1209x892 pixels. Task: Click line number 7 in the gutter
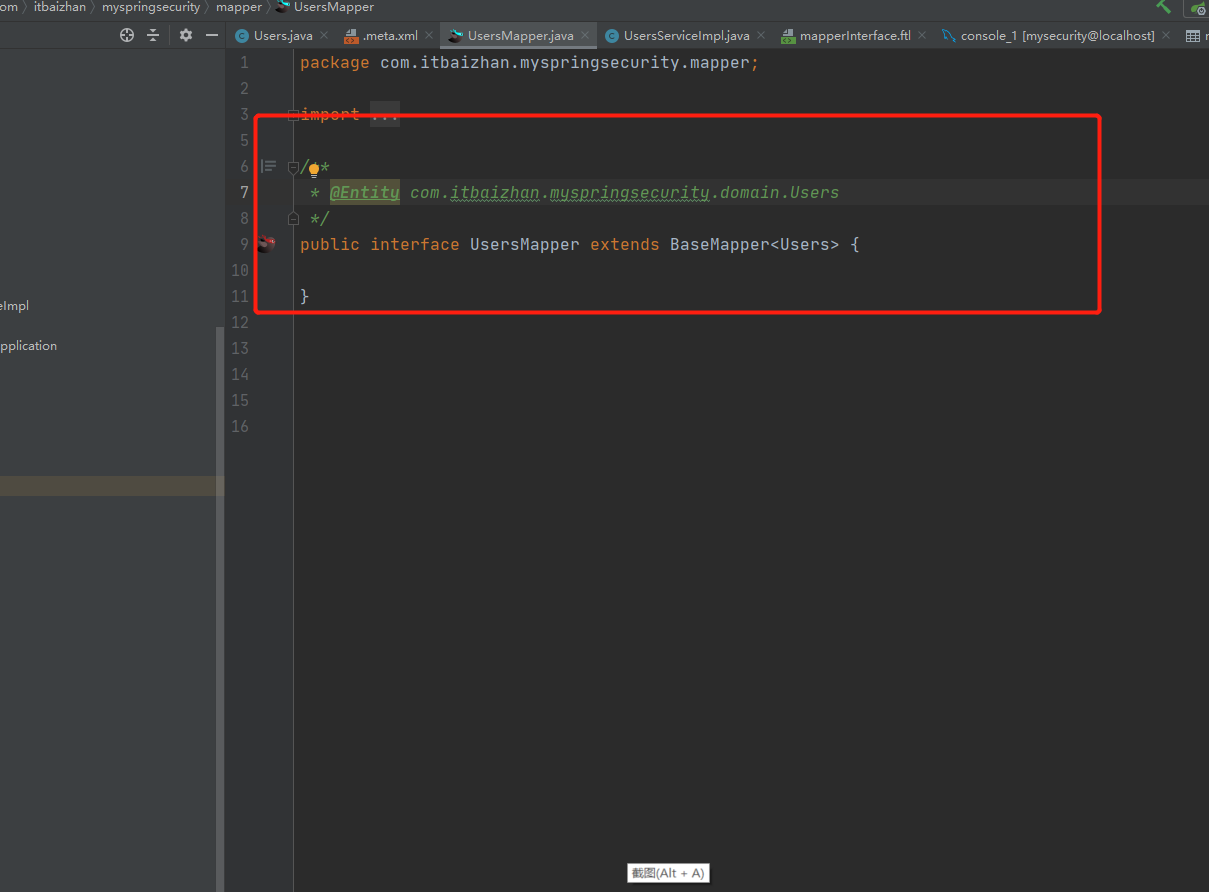244,192
